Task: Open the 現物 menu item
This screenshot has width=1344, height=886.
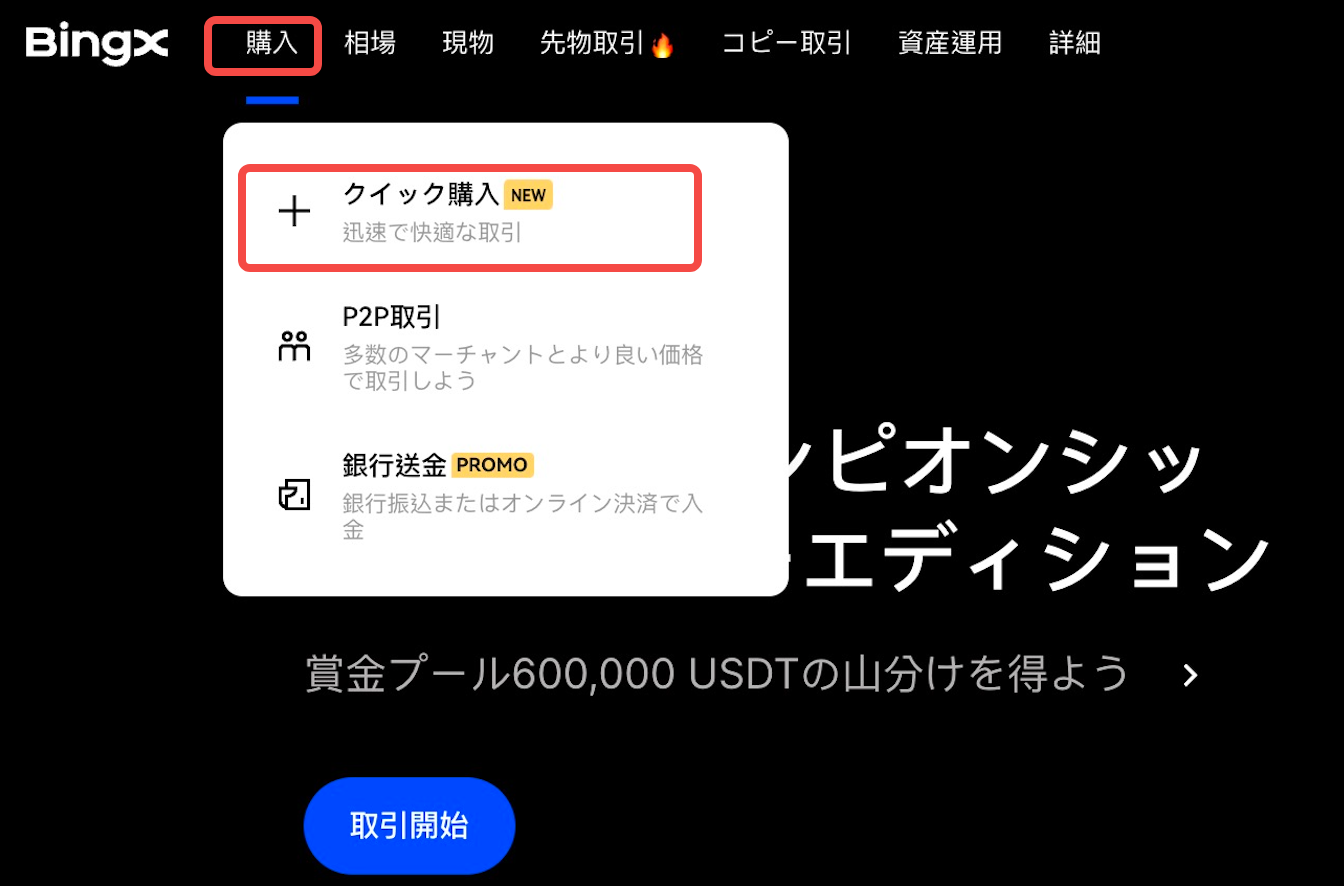Action: coord(468,43)
